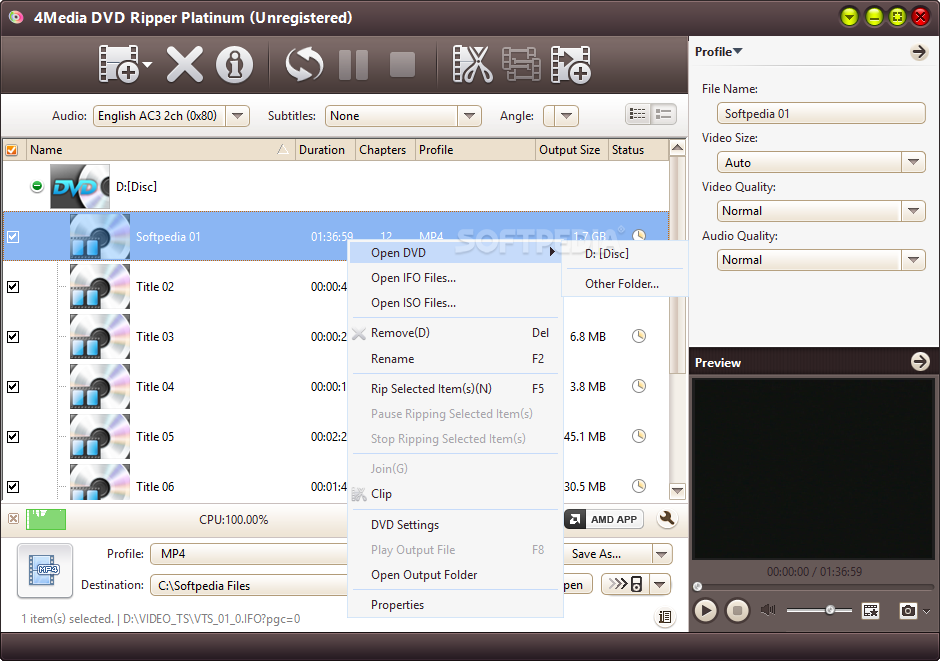
Task: Click the File Name input field
Action: pos(821,113)
